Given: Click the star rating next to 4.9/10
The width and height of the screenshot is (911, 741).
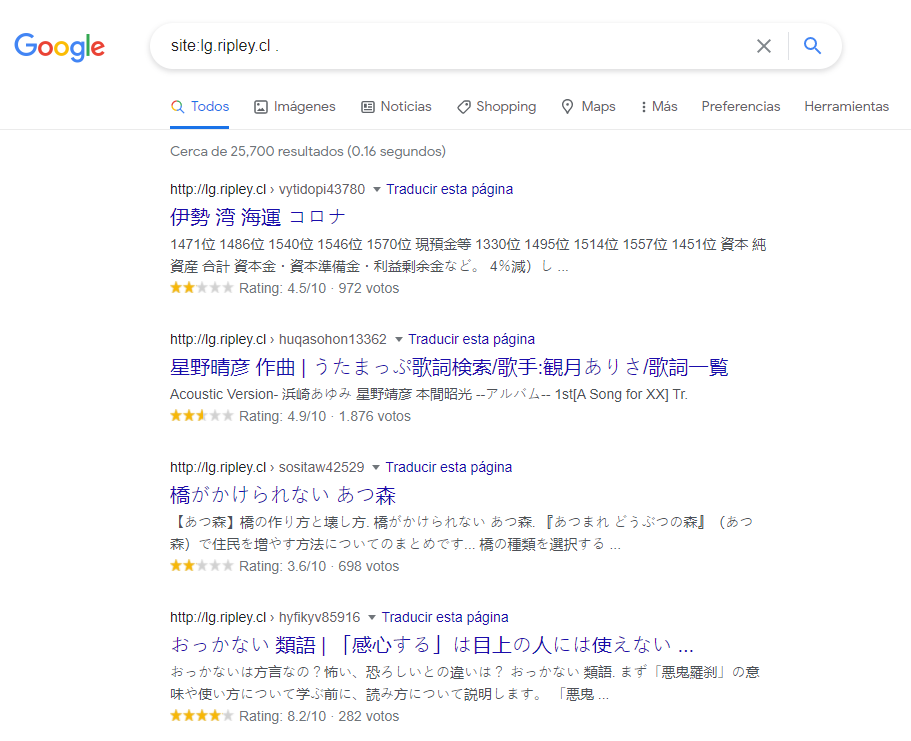Looking at the screenshot, I should [x=202, y=416].
